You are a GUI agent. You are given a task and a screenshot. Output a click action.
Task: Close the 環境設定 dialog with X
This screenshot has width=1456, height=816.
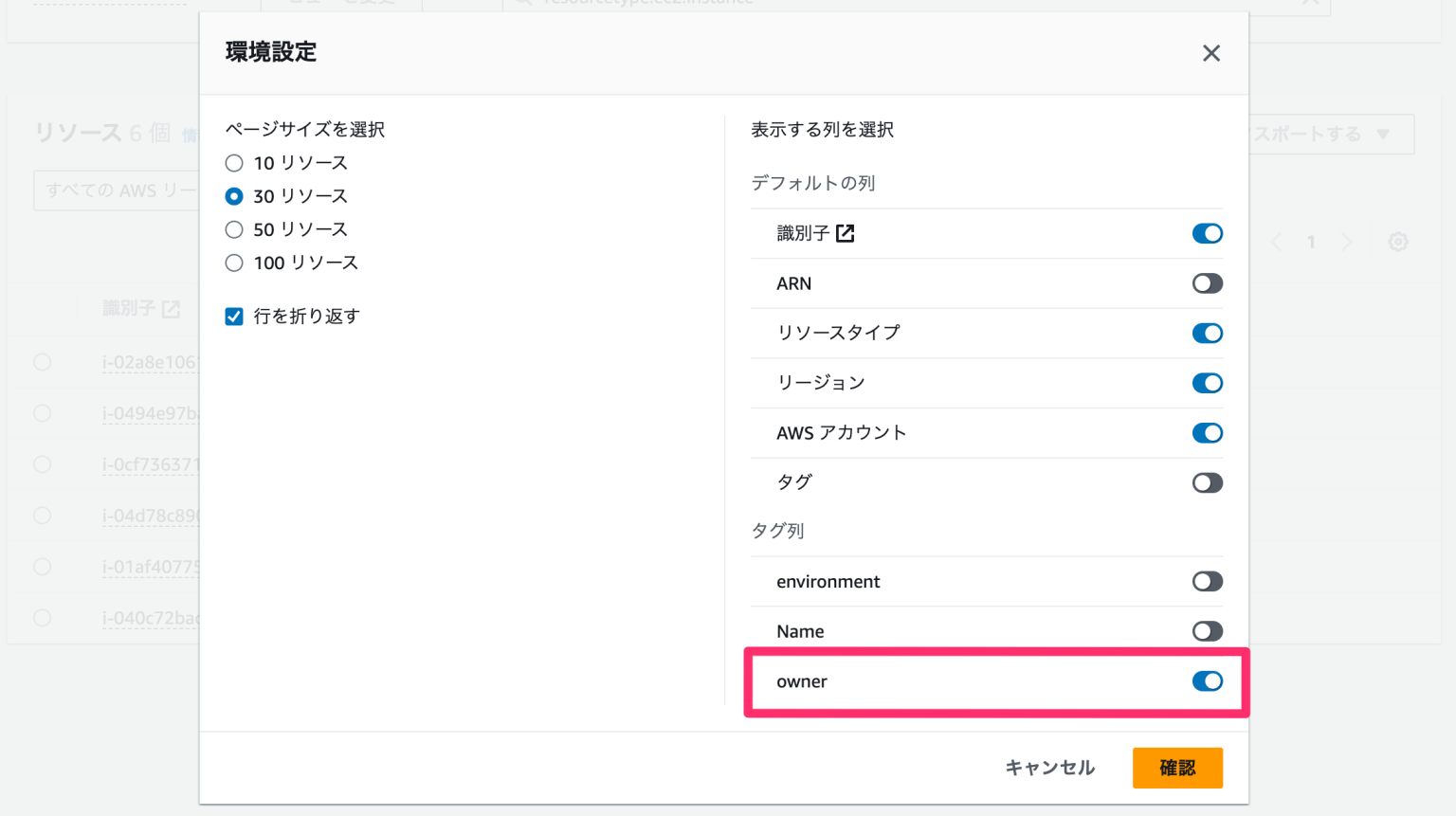tap(1210, 53)
